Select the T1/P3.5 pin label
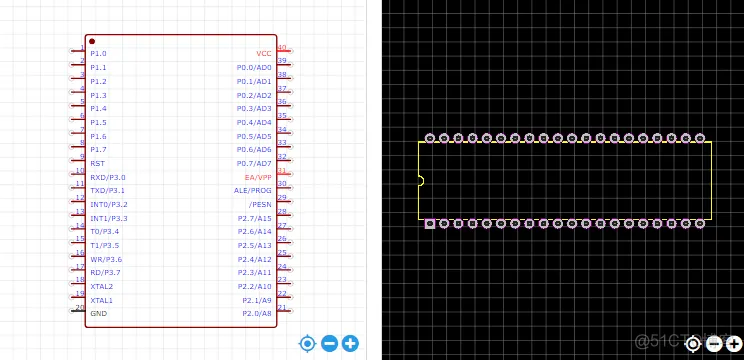 coord(104,246)
